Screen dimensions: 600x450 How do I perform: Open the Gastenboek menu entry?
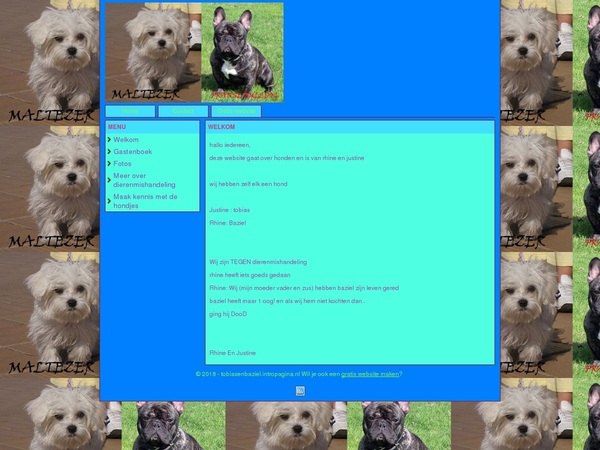coord(132,152)
